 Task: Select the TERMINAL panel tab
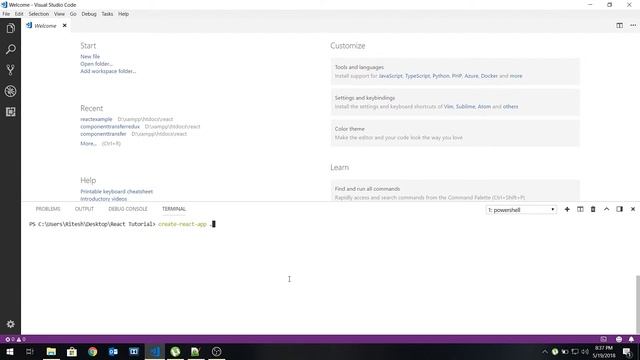[x=174, y=209]
